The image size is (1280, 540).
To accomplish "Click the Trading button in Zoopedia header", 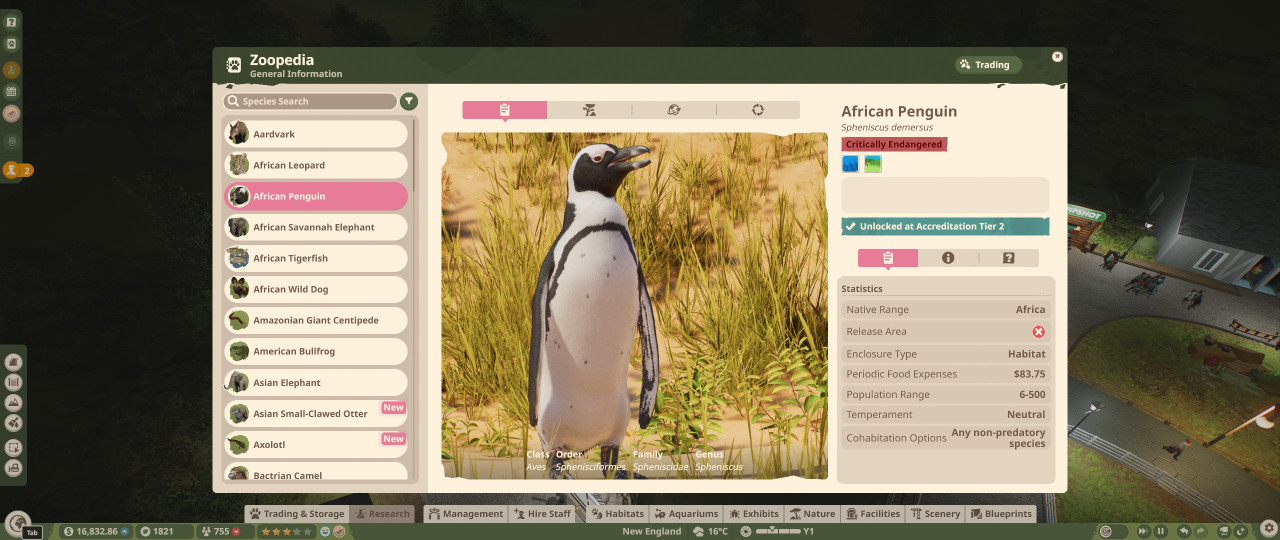I will click(x=988, y=65).
